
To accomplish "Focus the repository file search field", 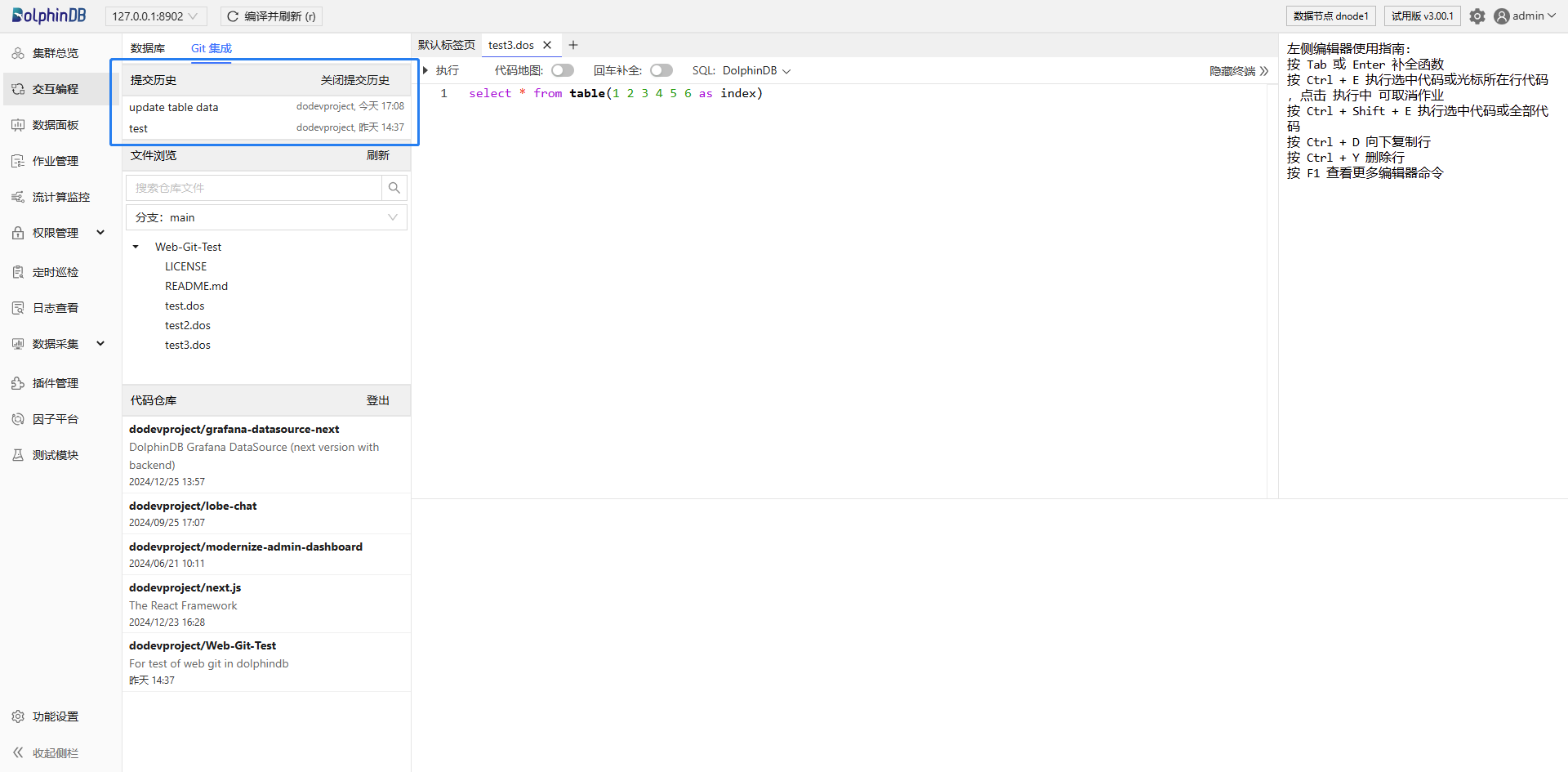I will (x=253, y=188).
